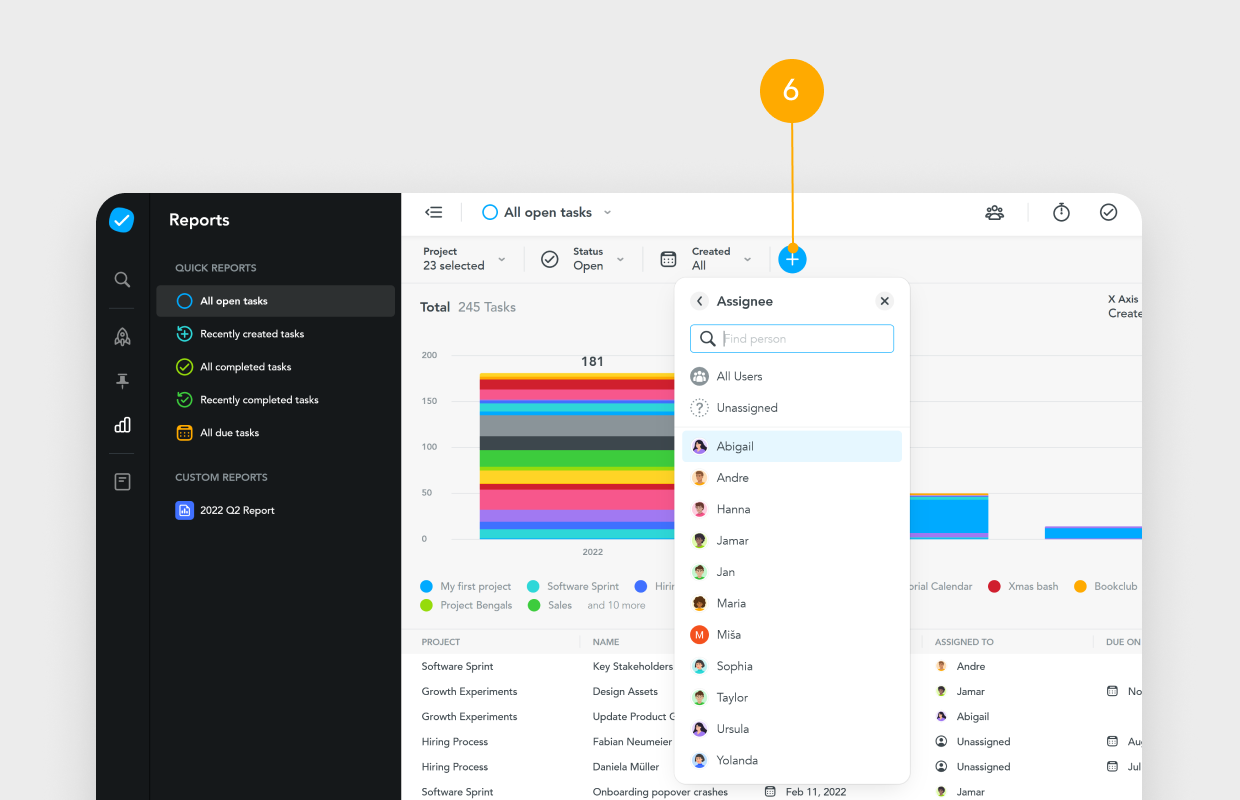Sort by the NAME column header
The image size is (1240, 800).
pos(606,642)
